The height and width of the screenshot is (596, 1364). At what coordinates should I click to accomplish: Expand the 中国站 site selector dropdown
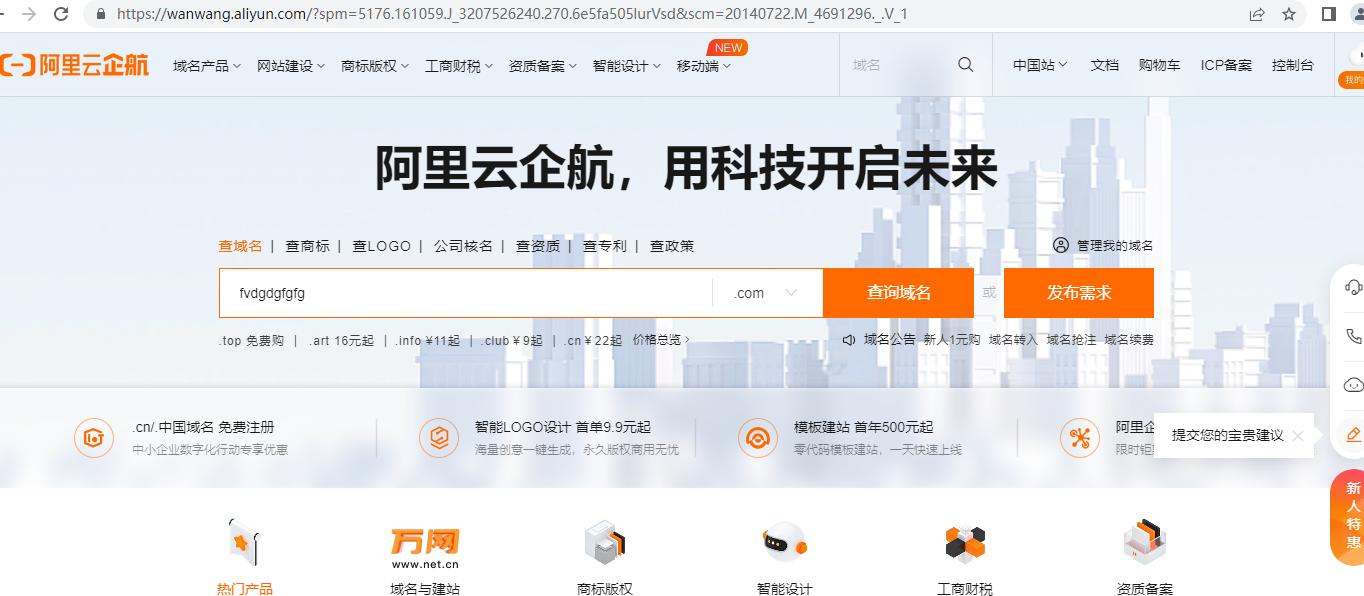(1037, 63)
